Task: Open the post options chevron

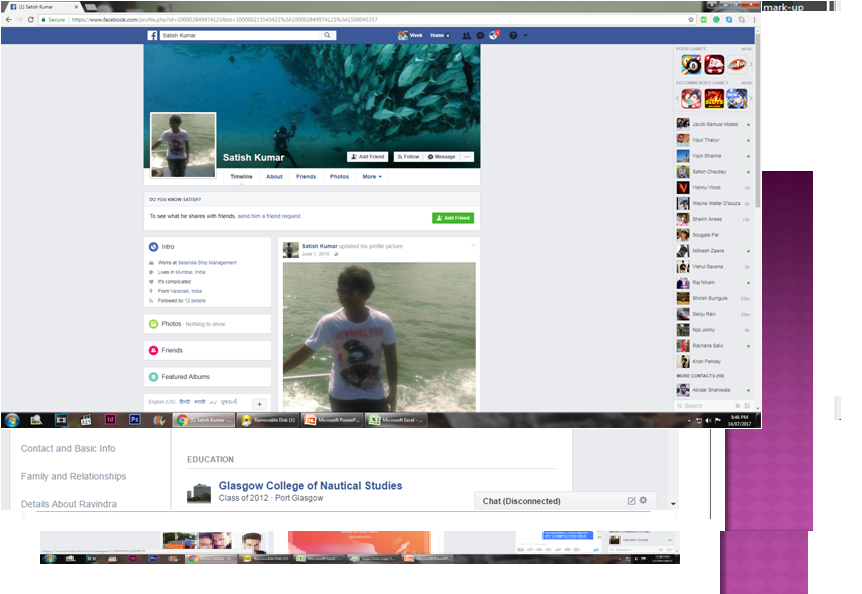Action: pos(473,245)
